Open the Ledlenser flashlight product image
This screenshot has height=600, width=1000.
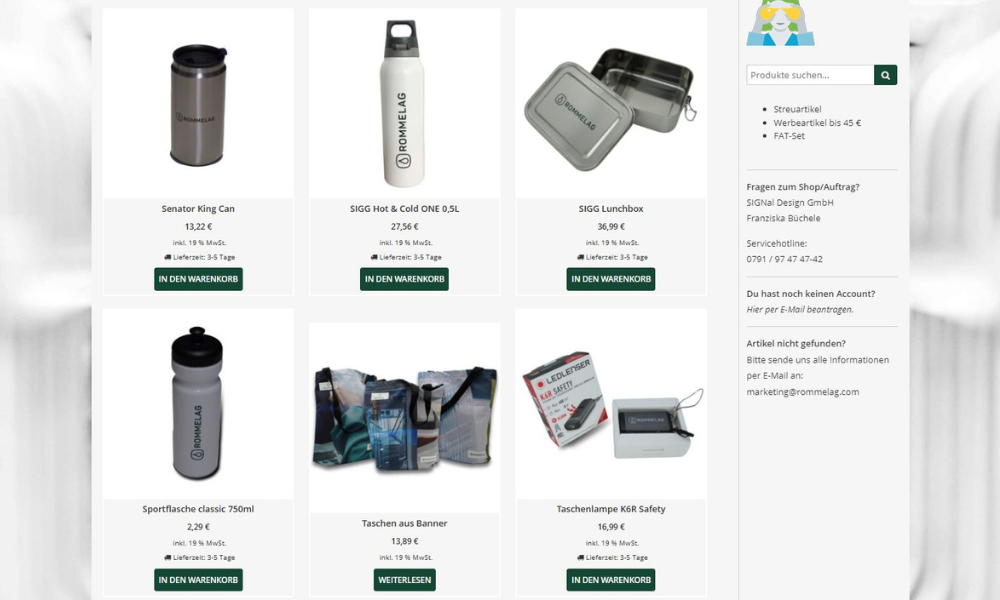pyautogui.click(x=611, y=404)
